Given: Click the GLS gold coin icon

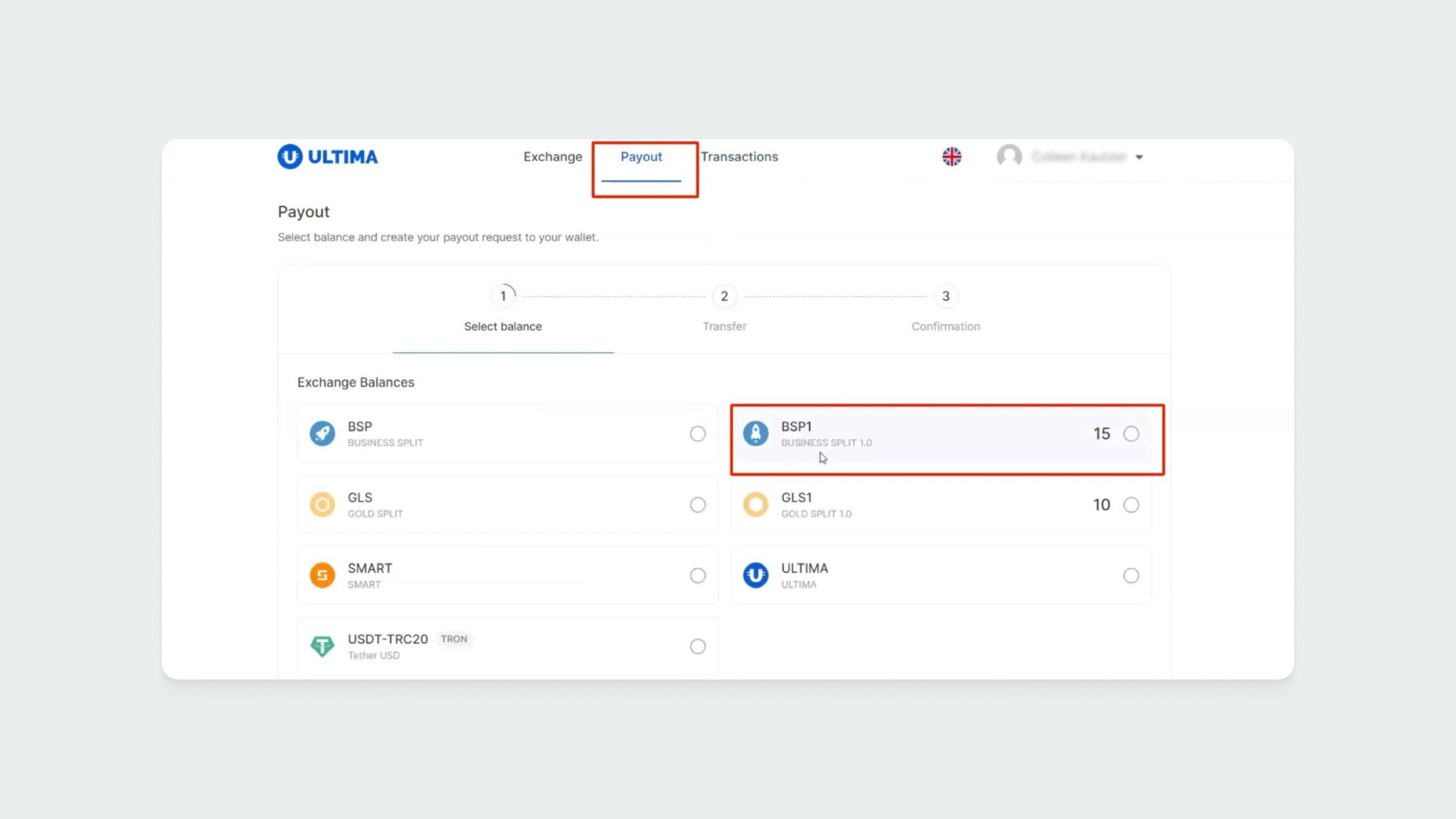Looking at the screenshot, I should pos(322,505).
